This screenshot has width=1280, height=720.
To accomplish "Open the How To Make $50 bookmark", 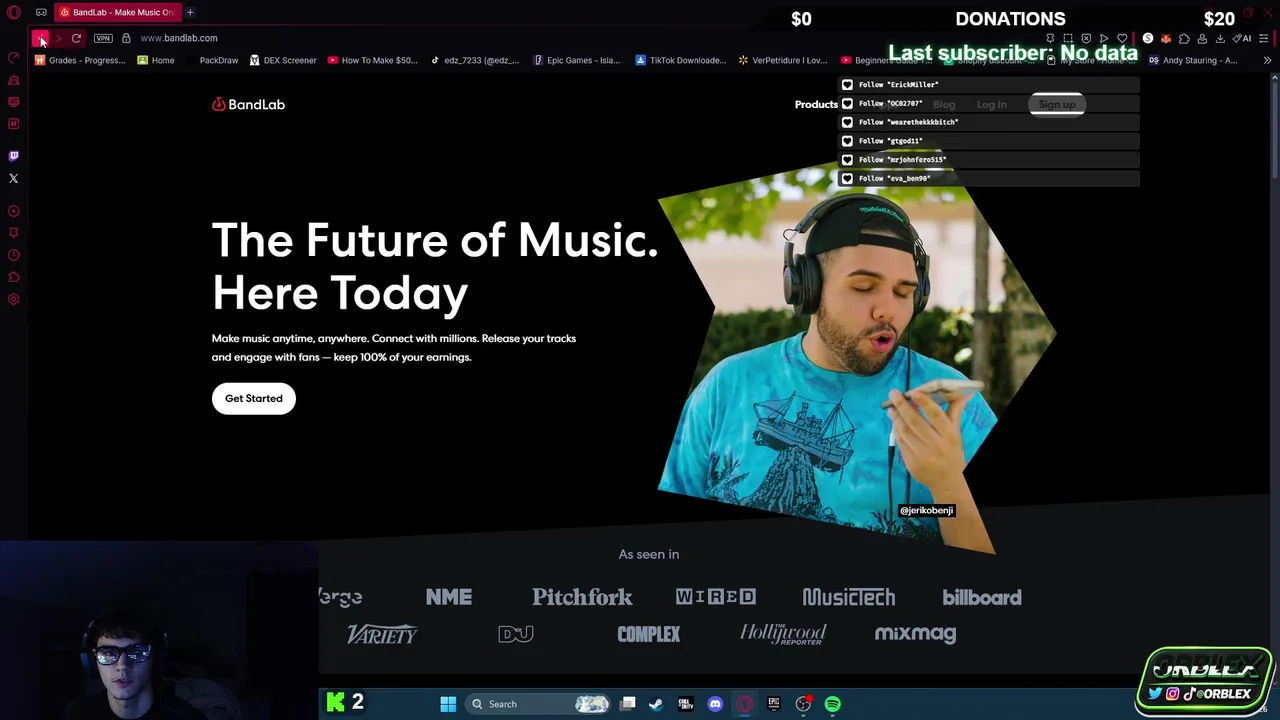I will [372, 60].
